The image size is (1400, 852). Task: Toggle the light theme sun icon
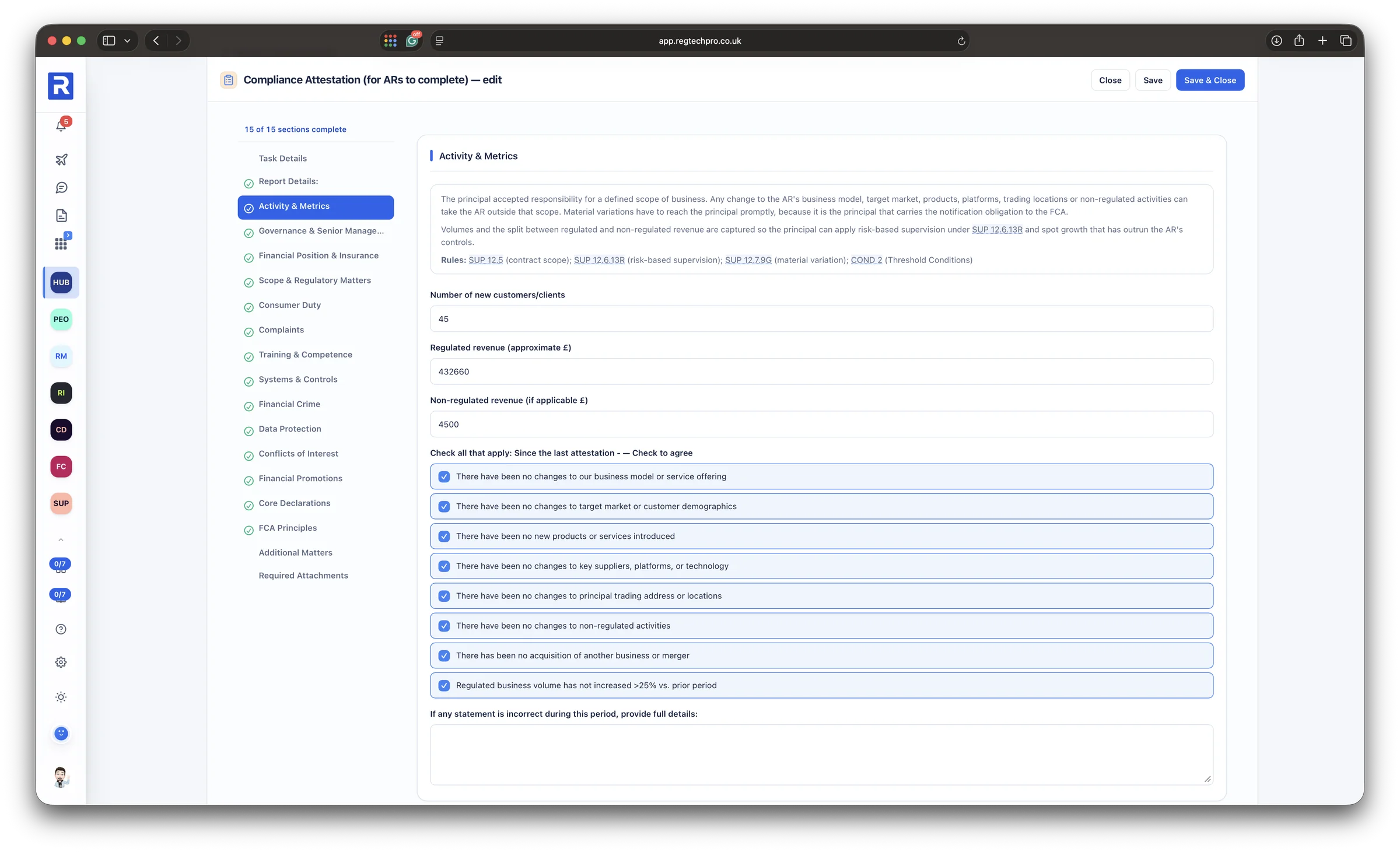(x=61, y=697)
